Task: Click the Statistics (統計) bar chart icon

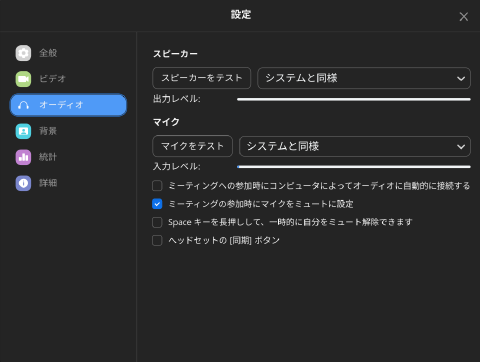Action: tap(23, 157)
